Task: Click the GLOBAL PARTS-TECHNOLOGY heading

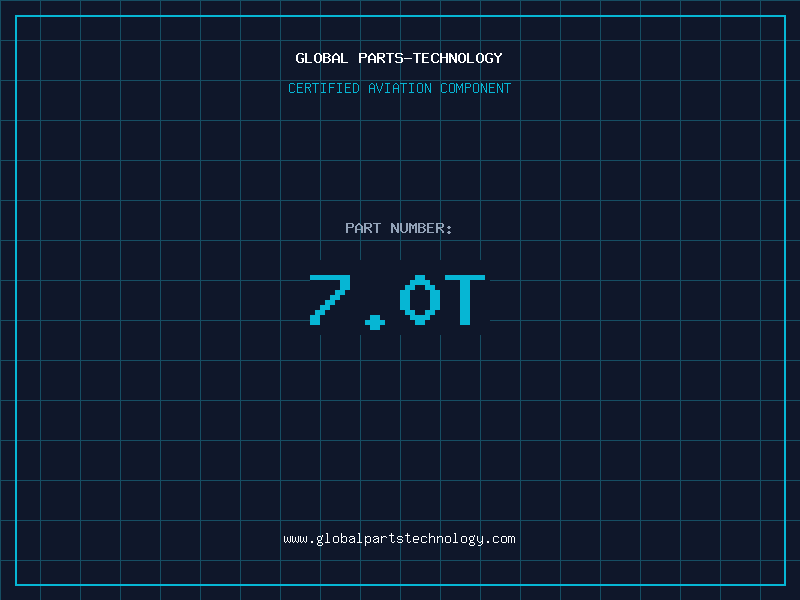Action: pyautogui.click(x=399, y=58)
